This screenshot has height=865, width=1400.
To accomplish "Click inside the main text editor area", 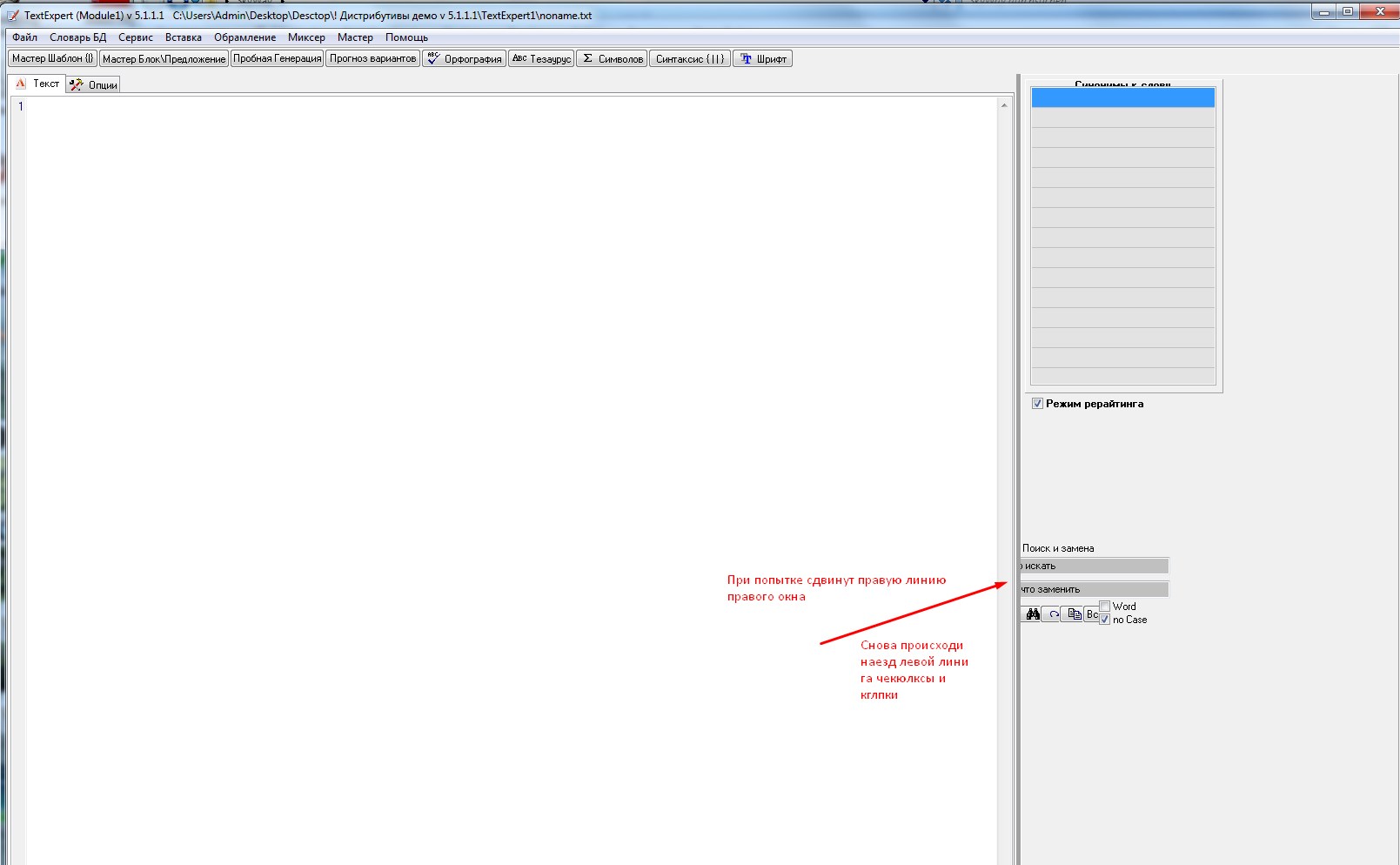I will click(512, 480).
